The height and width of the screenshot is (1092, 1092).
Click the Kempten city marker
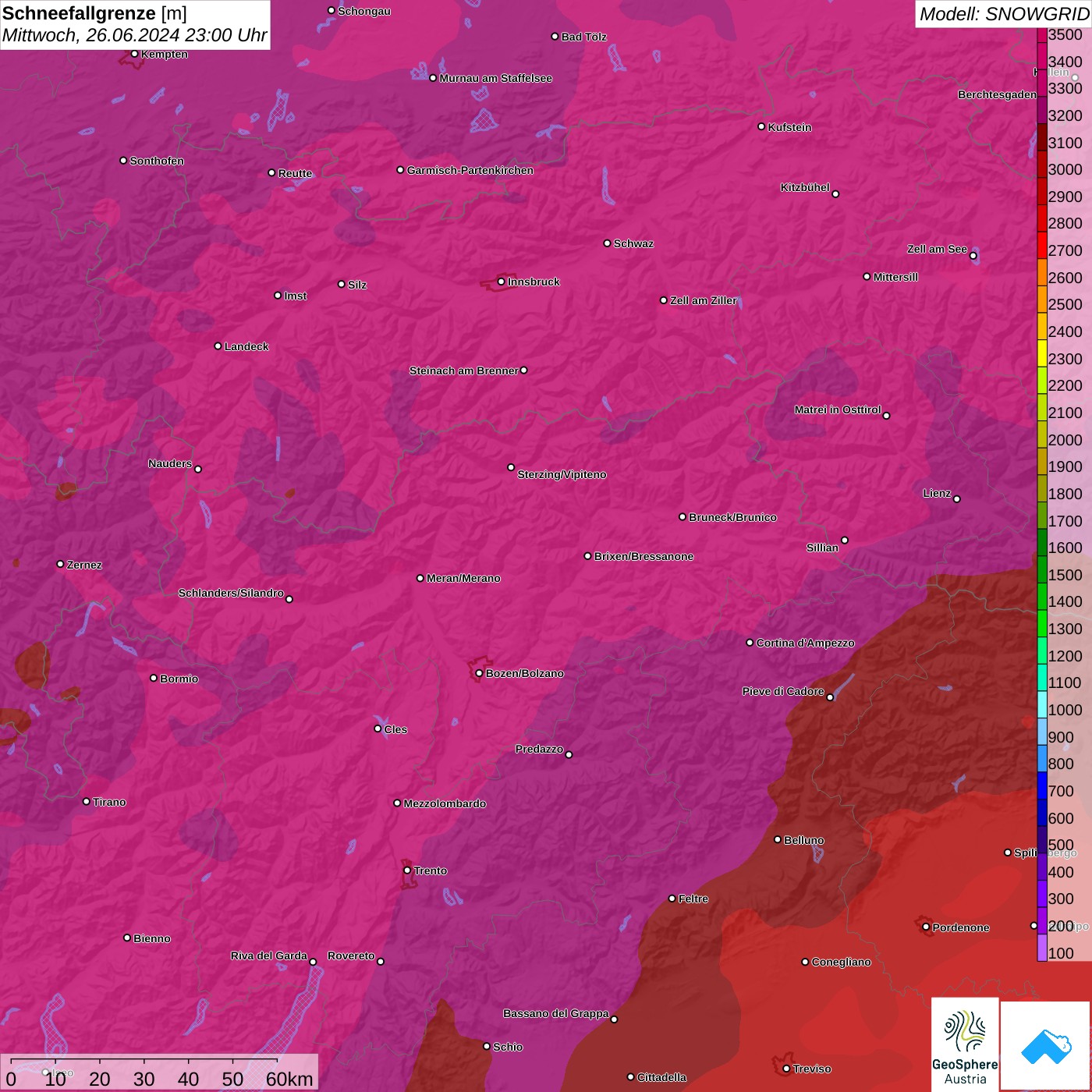(x=135, y=54)
